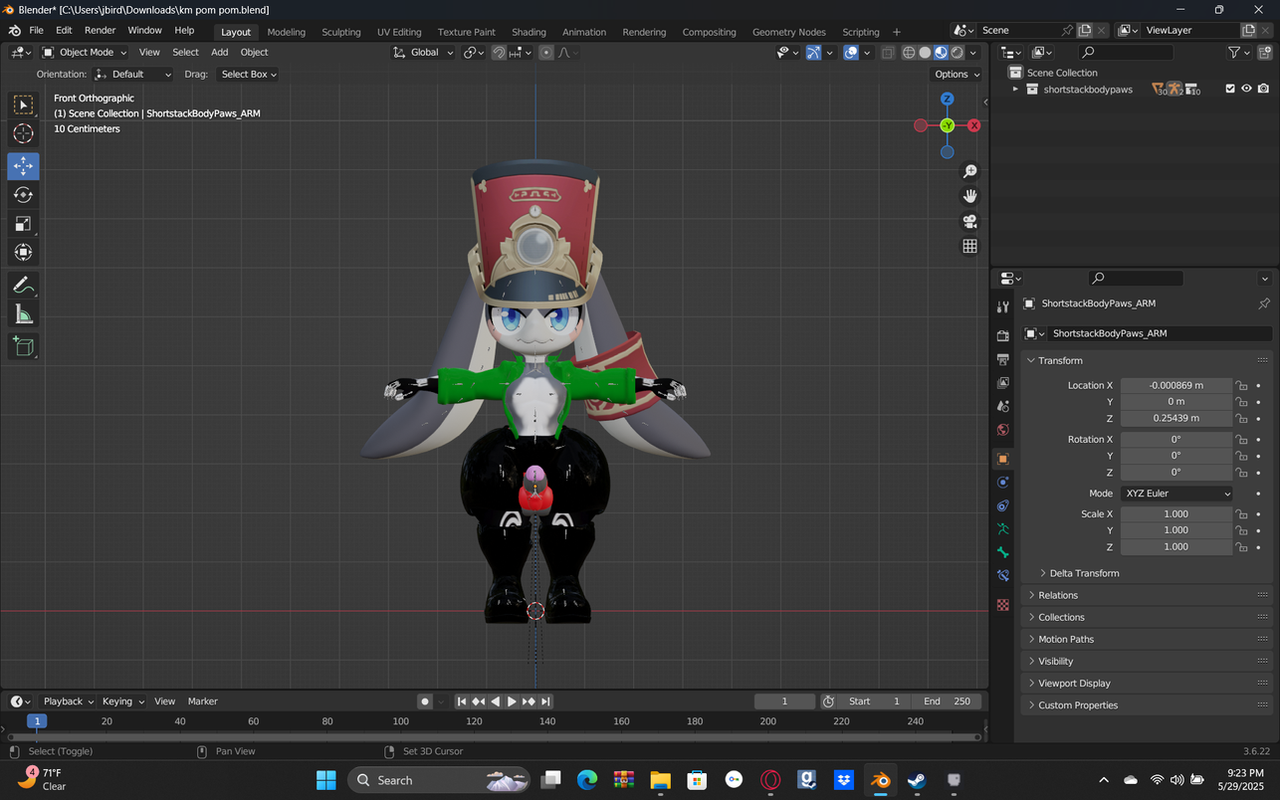Choose the Add Cube tool
This screenshot has width=1280, height=800.
point(23,347)
